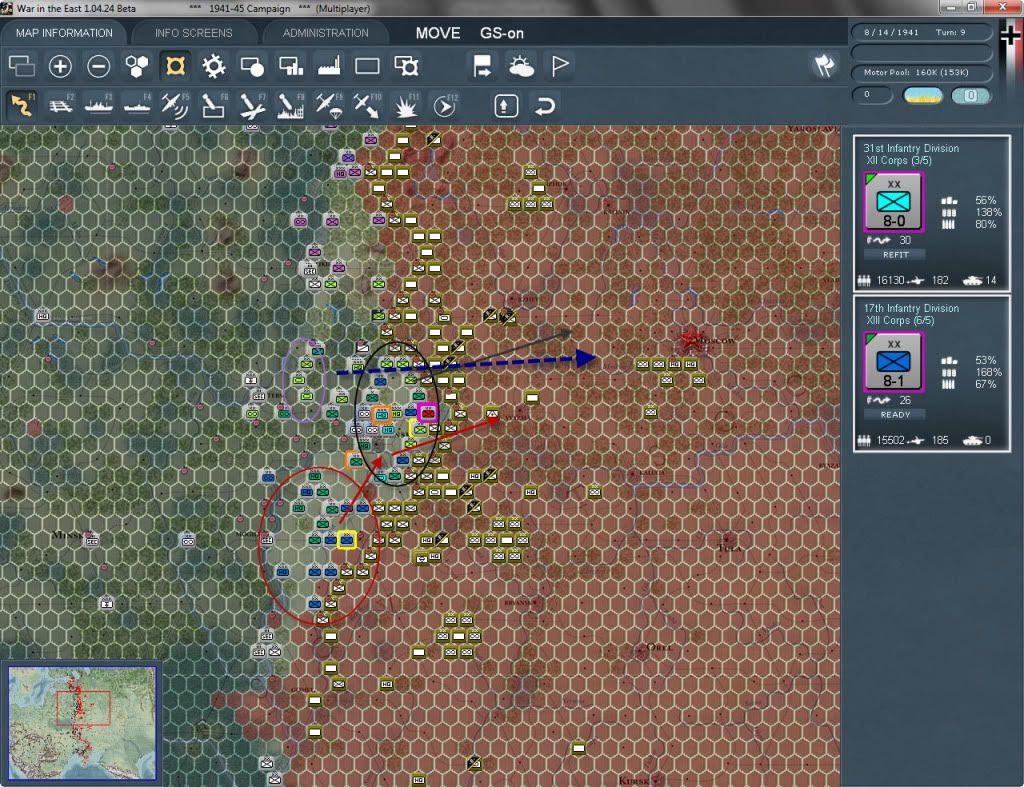Click the explosion F11 mode icon
The height and width of the screenshot is (787, 1024).
tap(406, 105)
